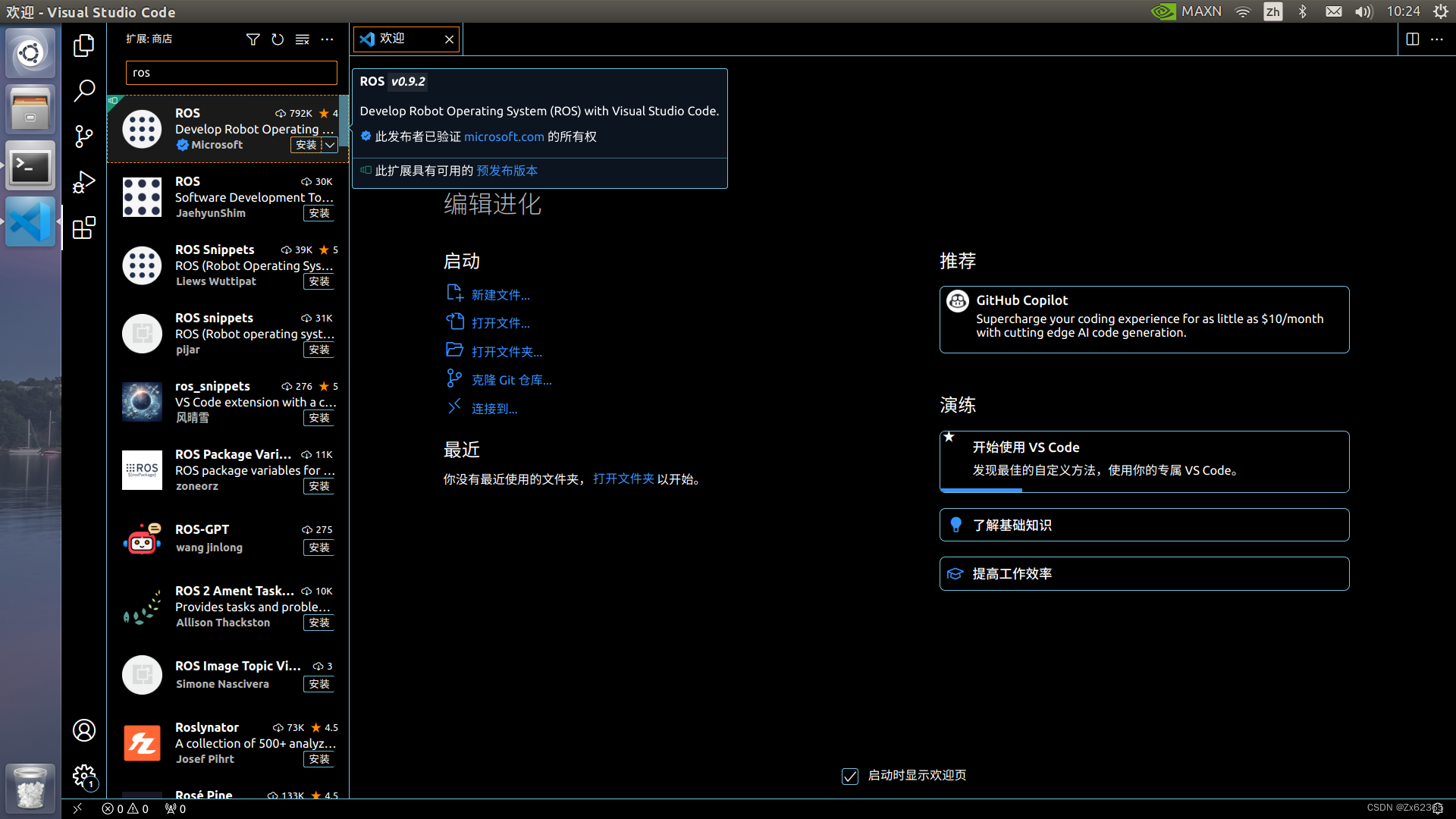1456x819 pixels.
Task: Click the ports indicator in status bar
Action: click(x=175, y=809)
